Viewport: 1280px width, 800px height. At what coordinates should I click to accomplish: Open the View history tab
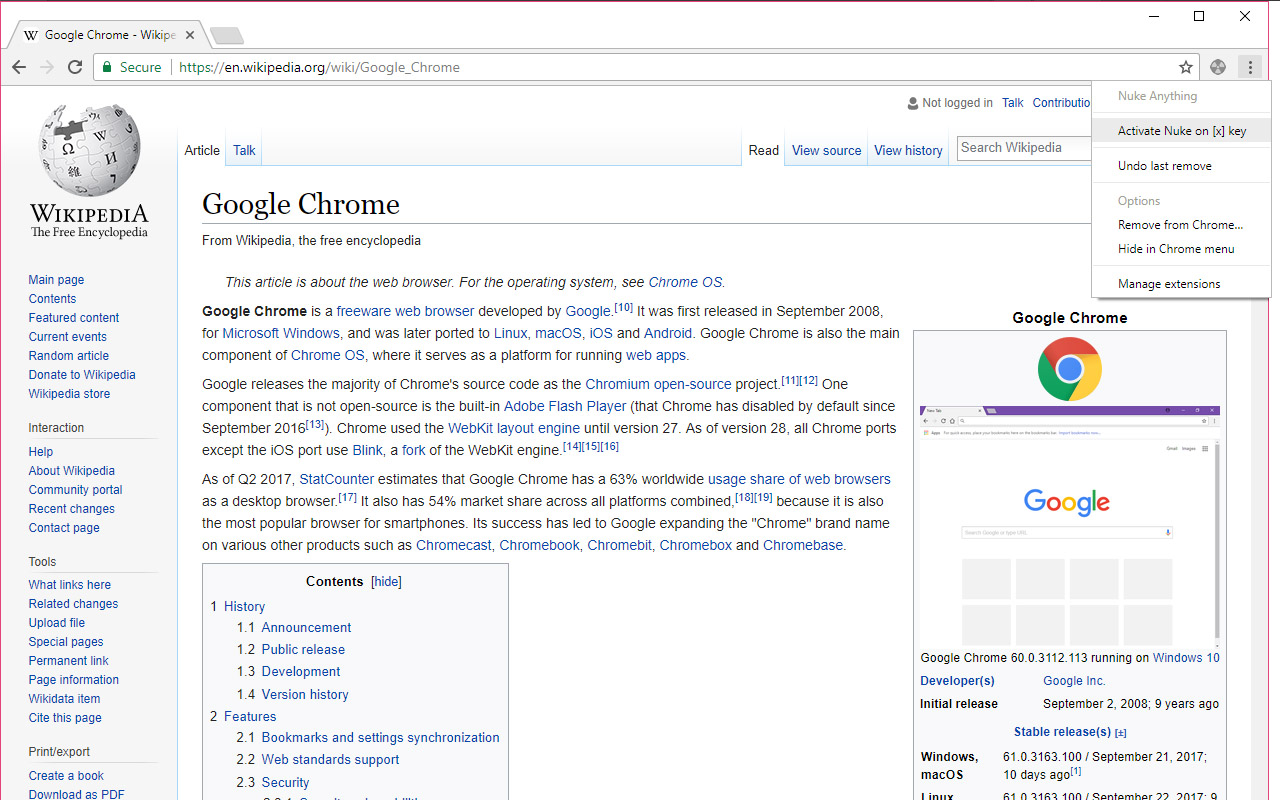[x=908, y=150]
